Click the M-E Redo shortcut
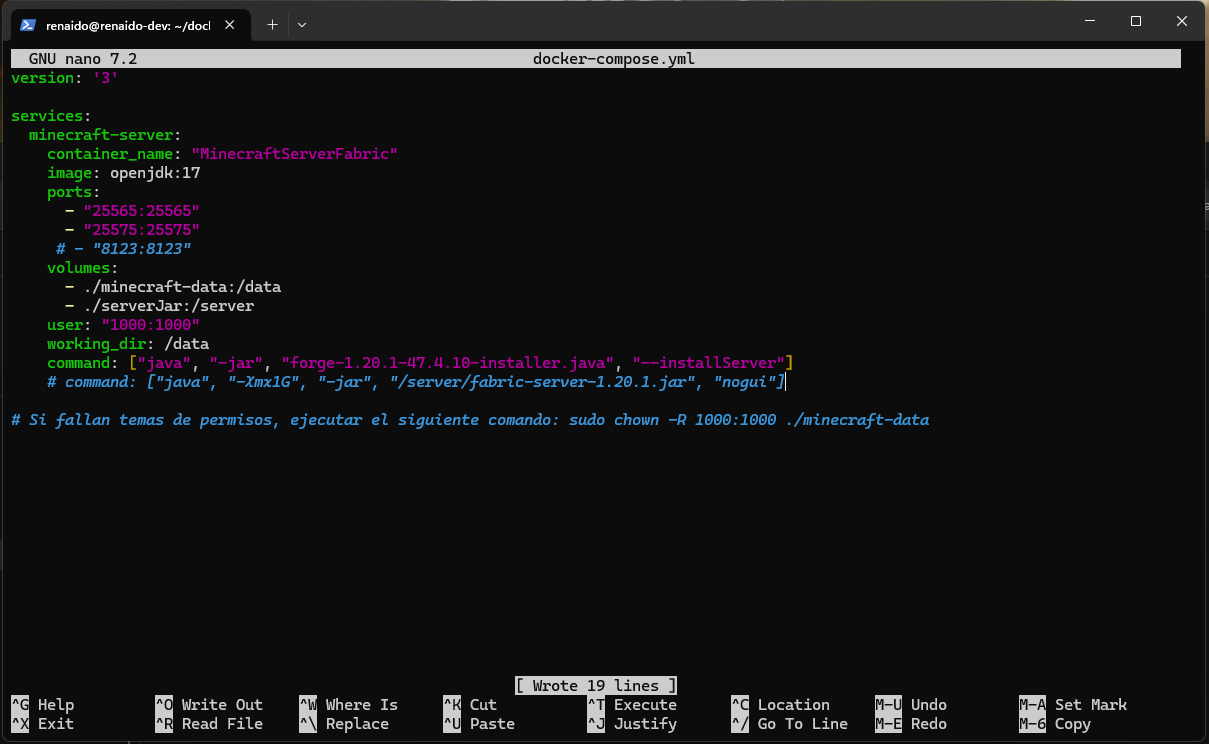This screenshot has width=1209, height=744. (911, 724)
